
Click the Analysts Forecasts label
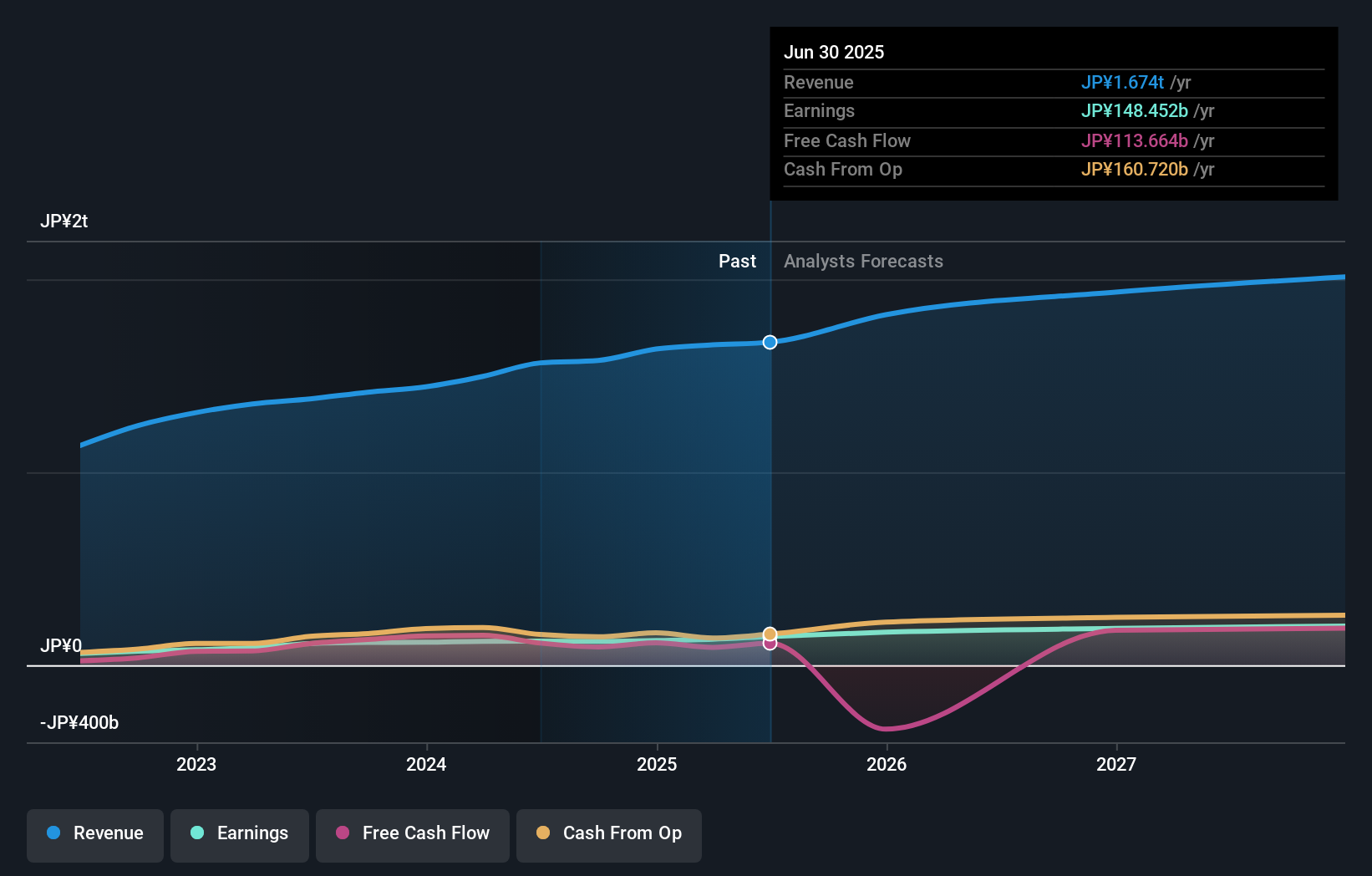(863, 262)
